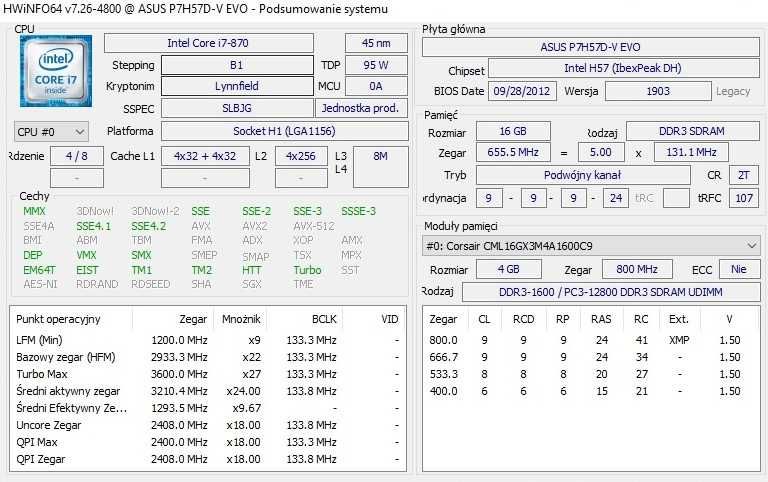Click the 2T command rate value

click(744, 175)
